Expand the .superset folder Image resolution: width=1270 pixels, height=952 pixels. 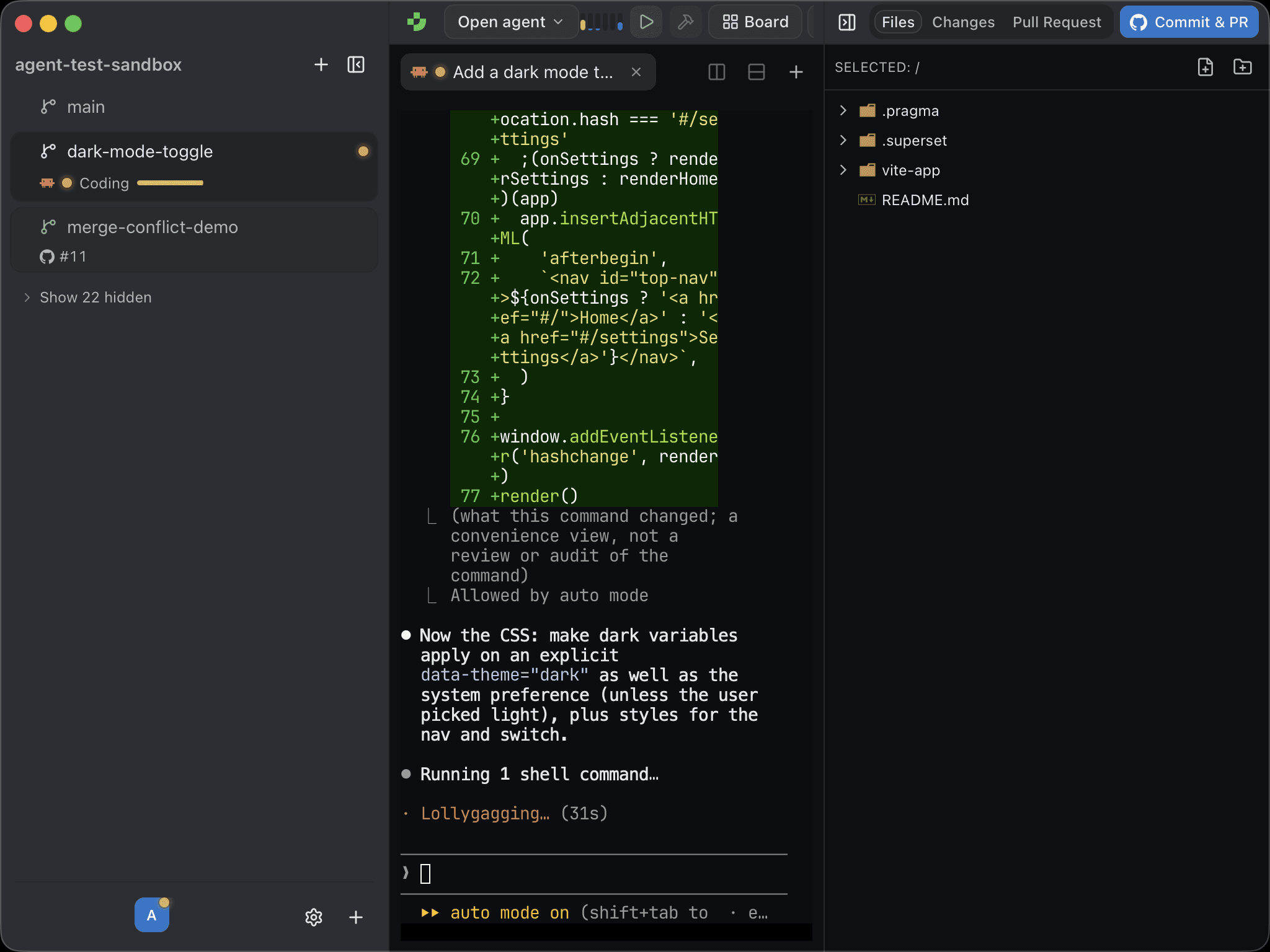[x=843, y=140]
